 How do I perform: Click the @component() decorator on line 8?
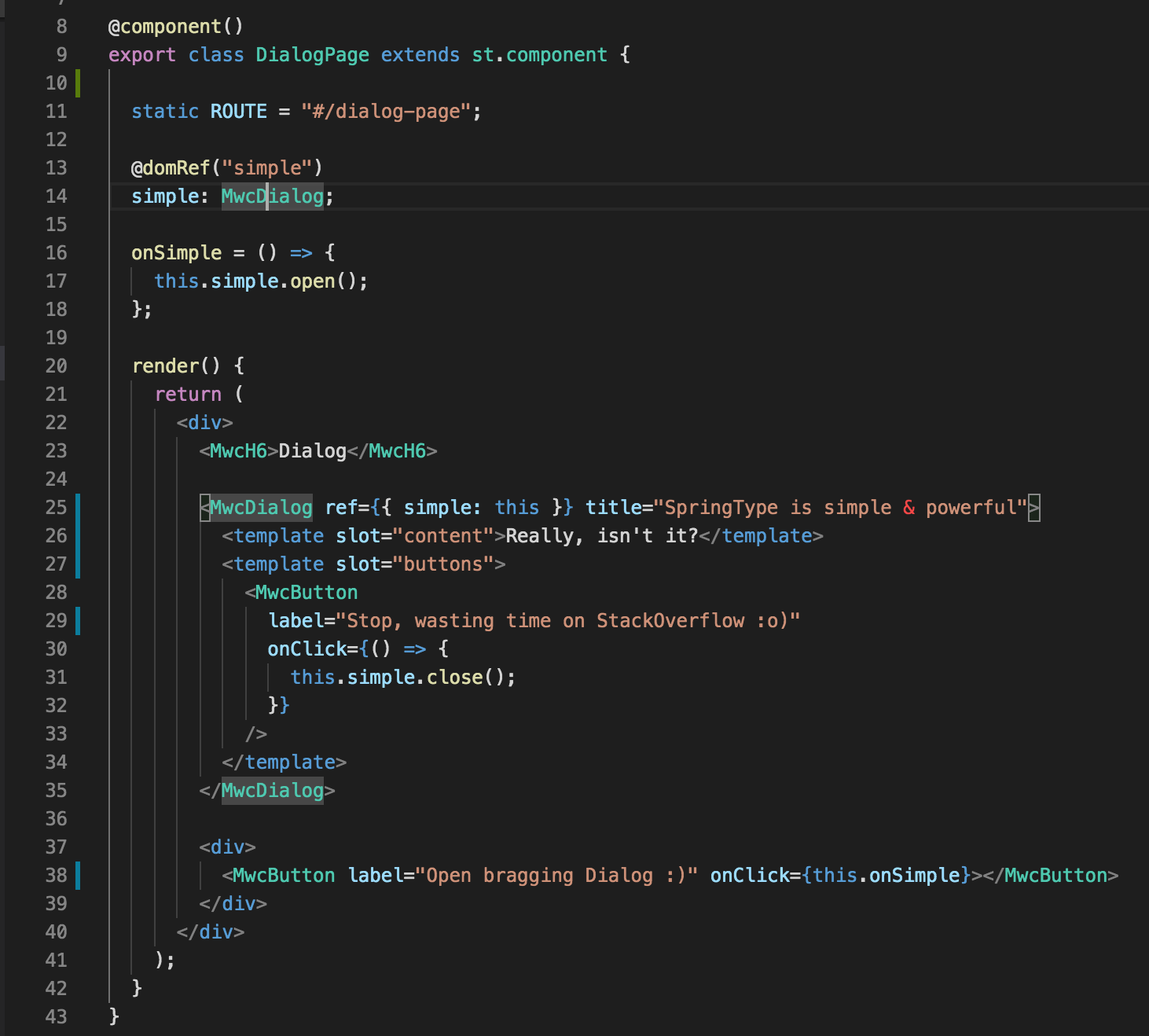[x=176, y=27]
